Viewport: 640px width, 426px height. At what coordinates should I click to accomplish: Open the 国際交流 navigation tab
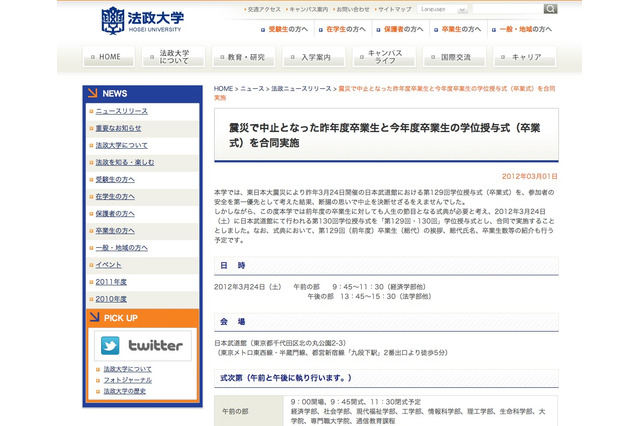click(455, 57)
